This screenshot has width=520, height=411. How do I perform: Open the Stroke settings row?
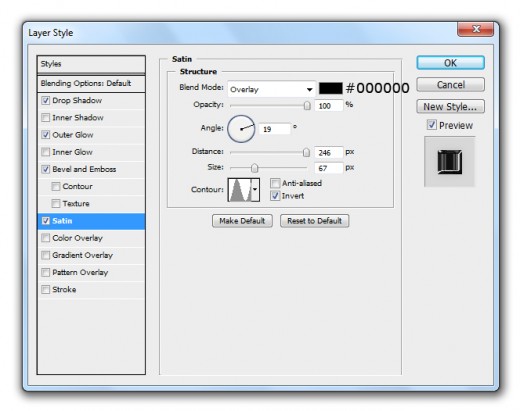click(x=91, y=289)
